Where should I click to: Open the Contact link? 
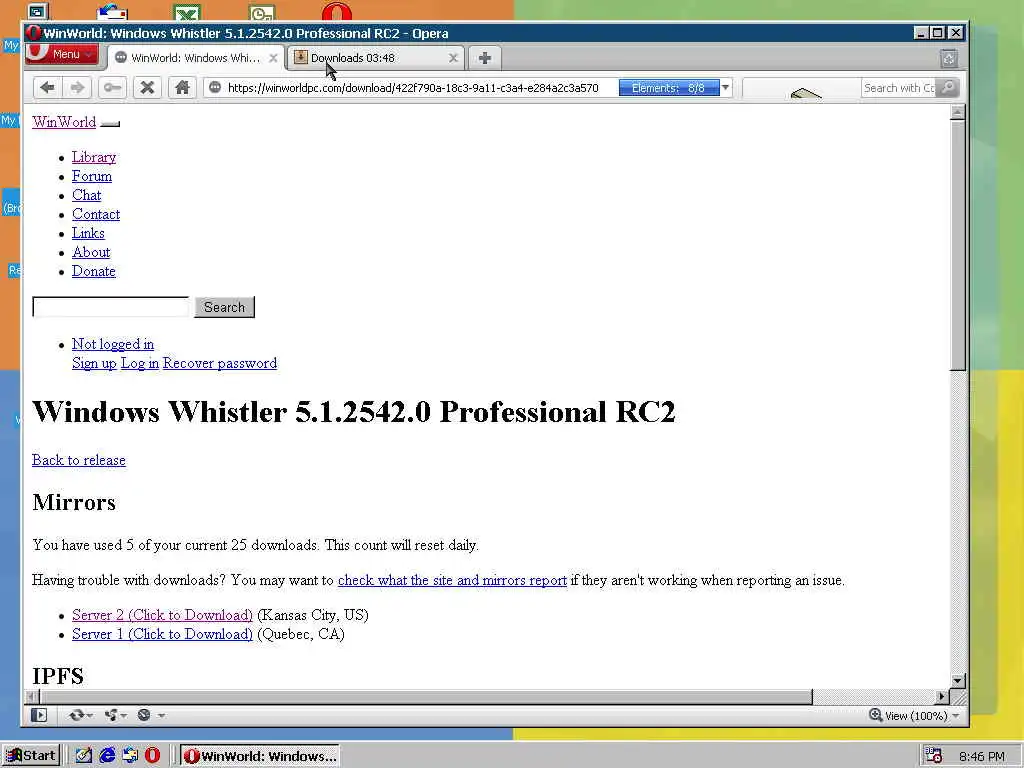coord(96,214)
